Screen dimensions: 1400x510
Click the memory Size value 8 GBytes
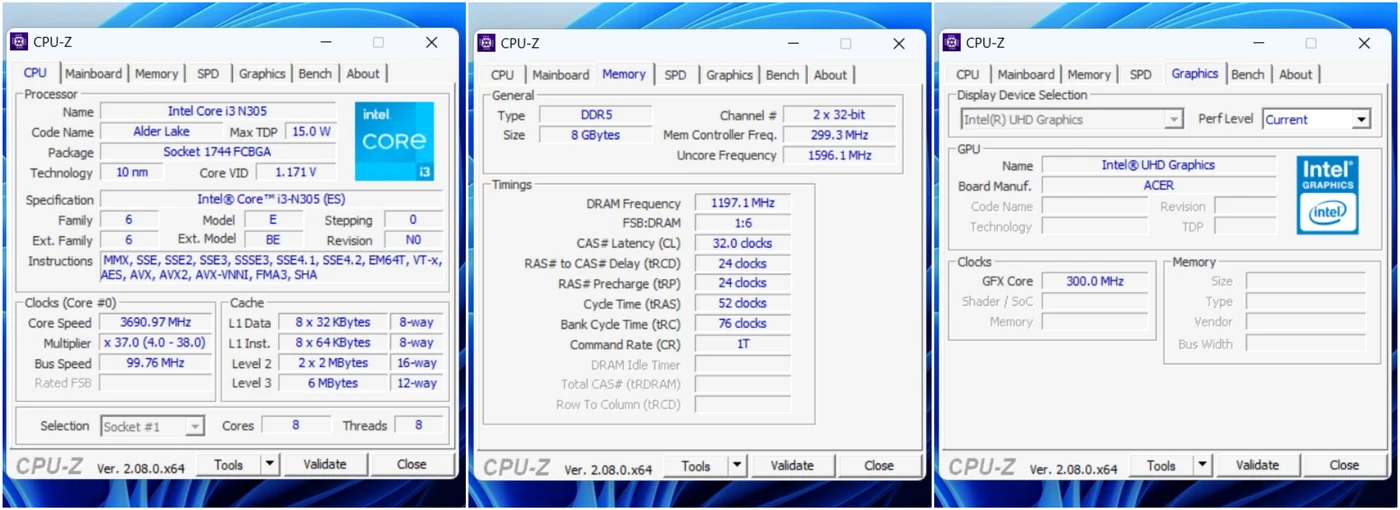coord(596,135)
